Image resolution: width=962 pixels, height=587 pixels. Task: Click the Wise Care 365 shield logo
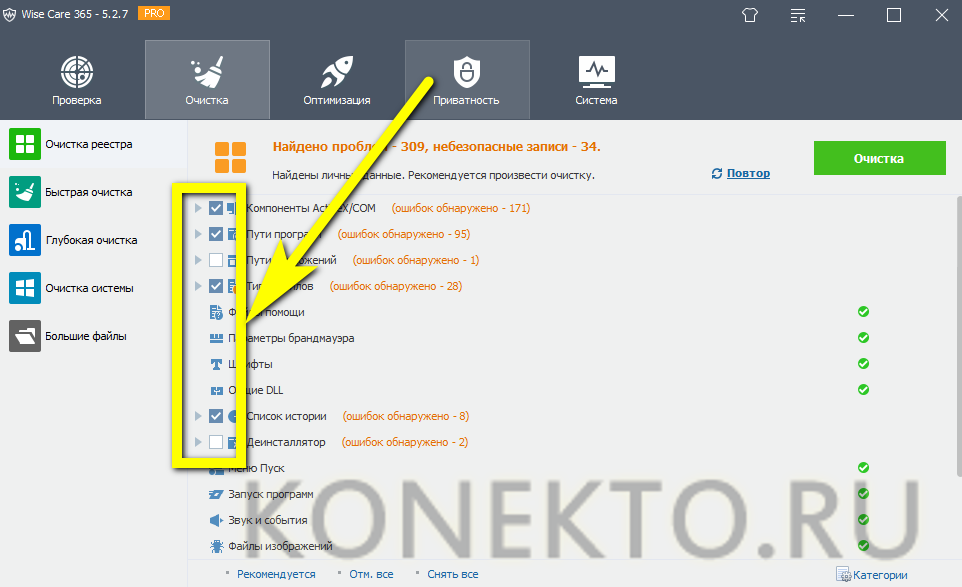pyautogui.click(x=9, y=14)
